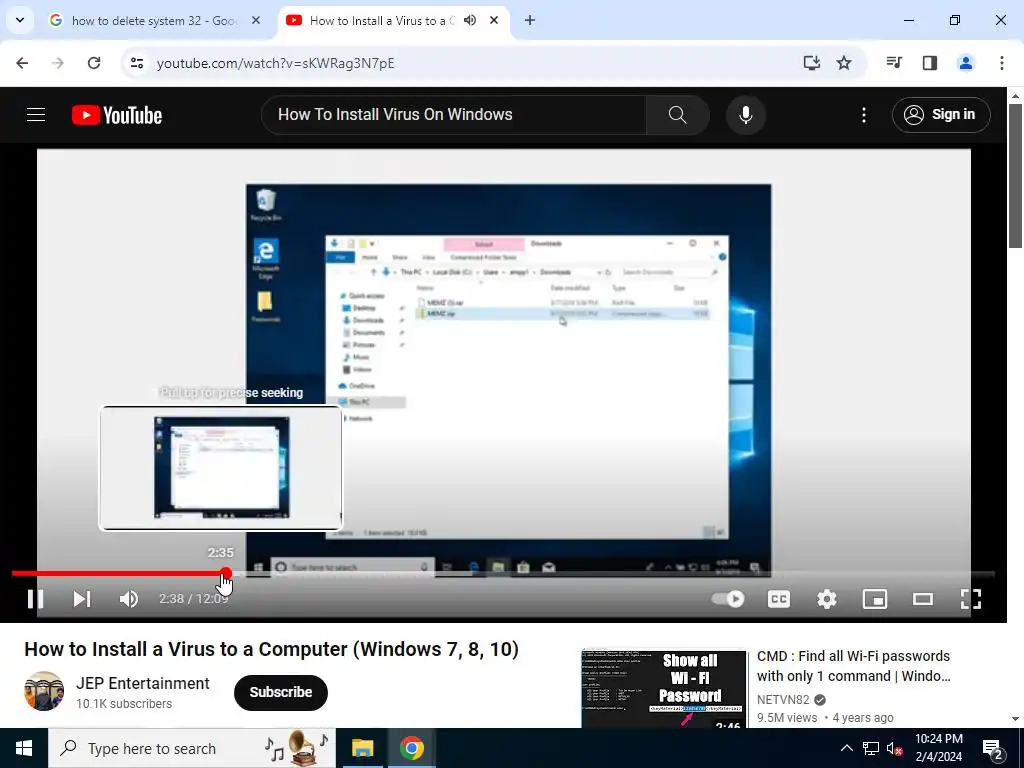Click the seek preview thumbnail
1024x768 pixels.
coord(221,468)
